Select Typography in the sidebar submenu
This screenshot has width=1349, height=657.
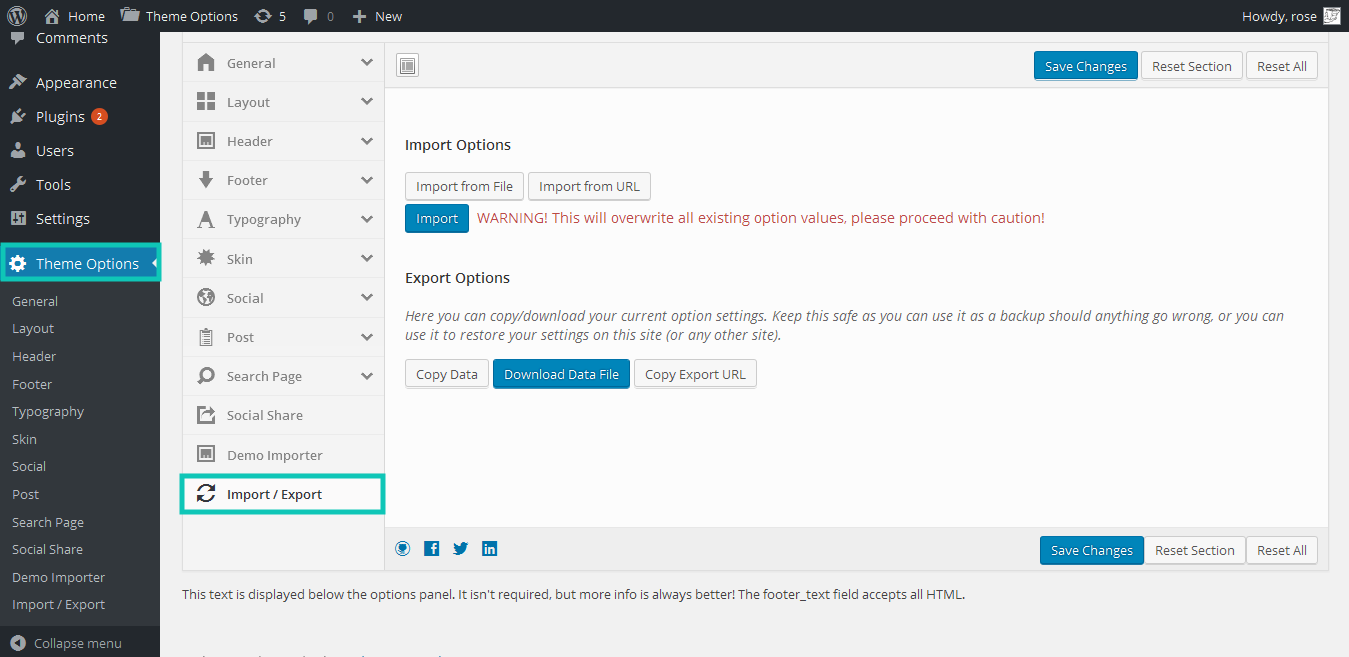(x=48, y=411)
